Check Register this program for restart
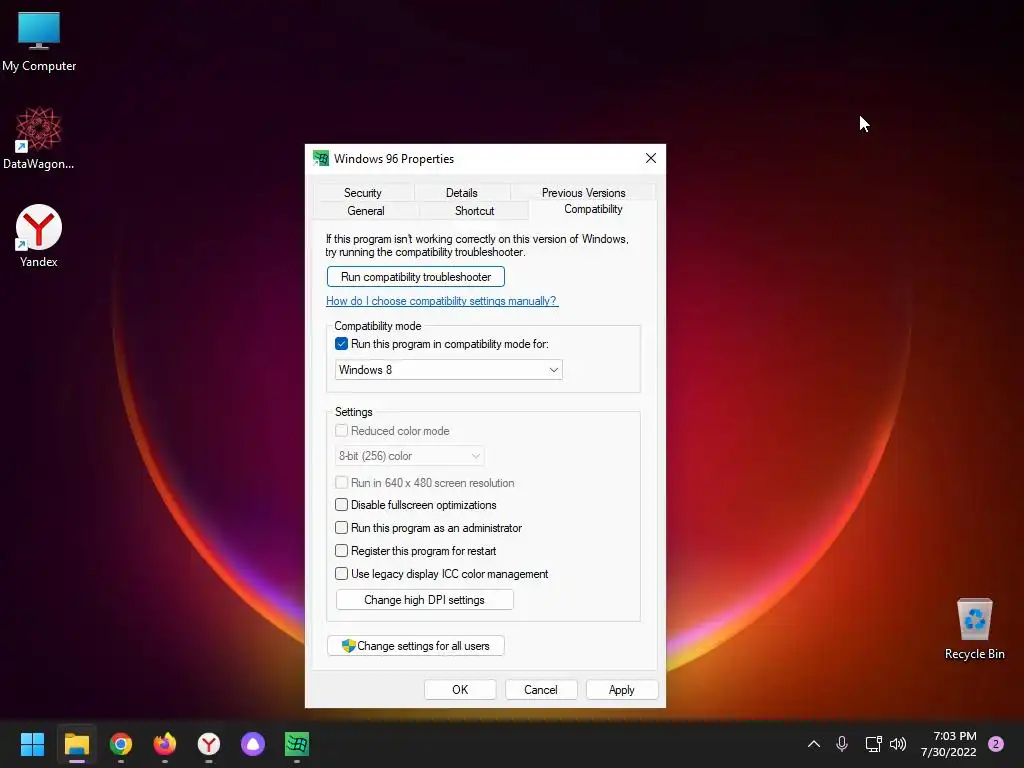 point(342,551)
